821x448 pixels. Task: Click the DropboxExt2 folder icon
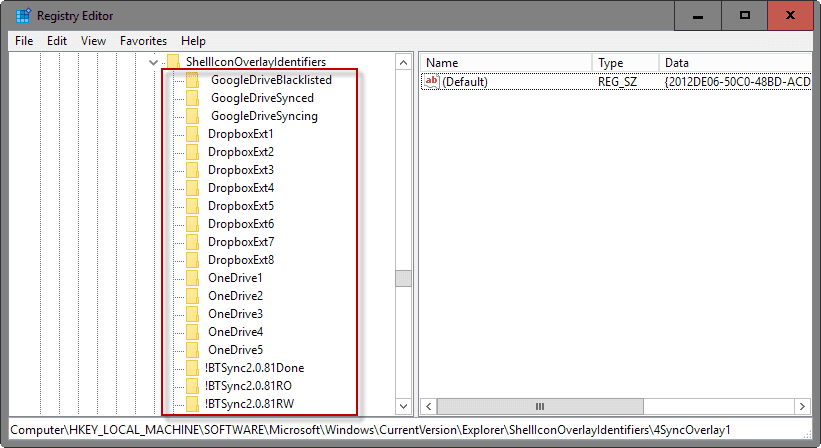(192, 152)
